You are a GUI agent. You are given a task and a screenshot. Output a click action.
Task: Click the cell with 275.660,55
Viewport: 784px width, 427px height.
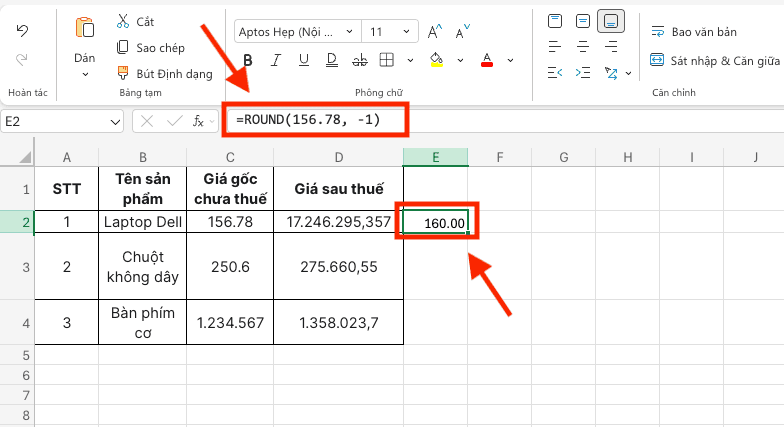point(338,266)
